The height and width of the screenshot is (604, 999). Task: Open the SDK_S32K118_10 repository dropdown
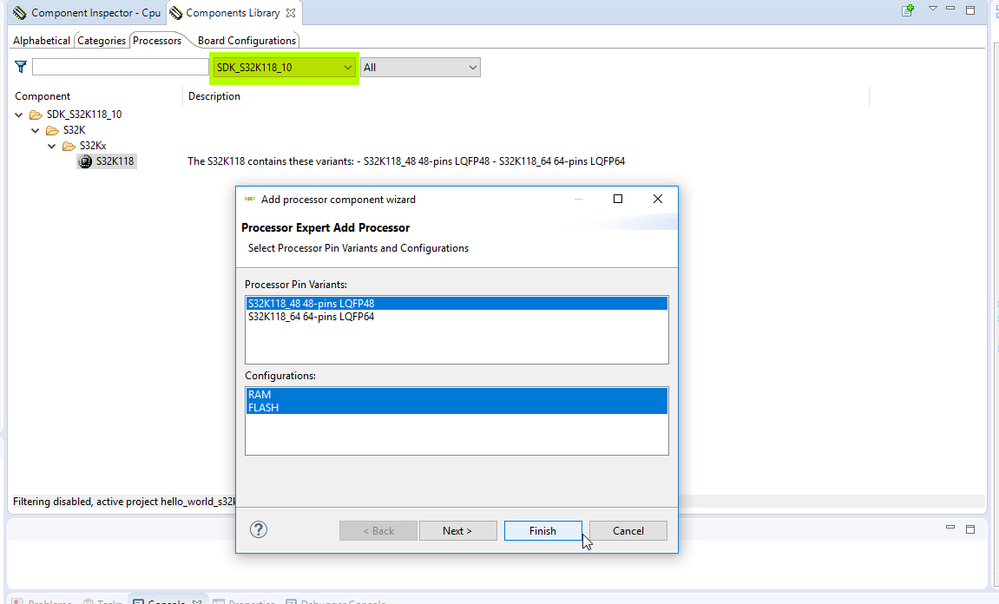pos(284,67)
